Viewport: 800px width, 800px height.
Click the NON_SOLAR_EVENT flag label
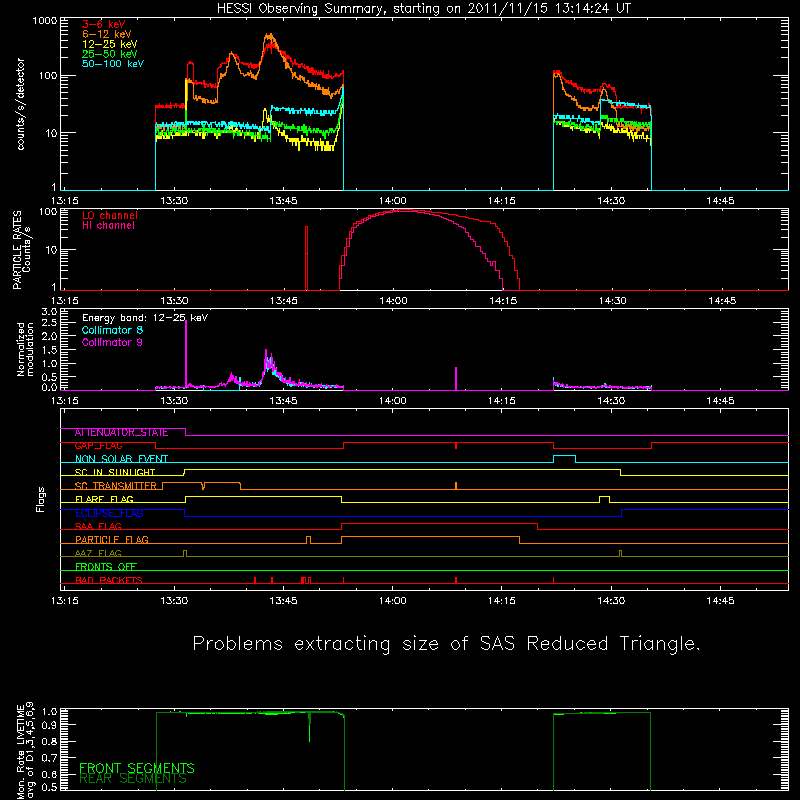(121, 459)
